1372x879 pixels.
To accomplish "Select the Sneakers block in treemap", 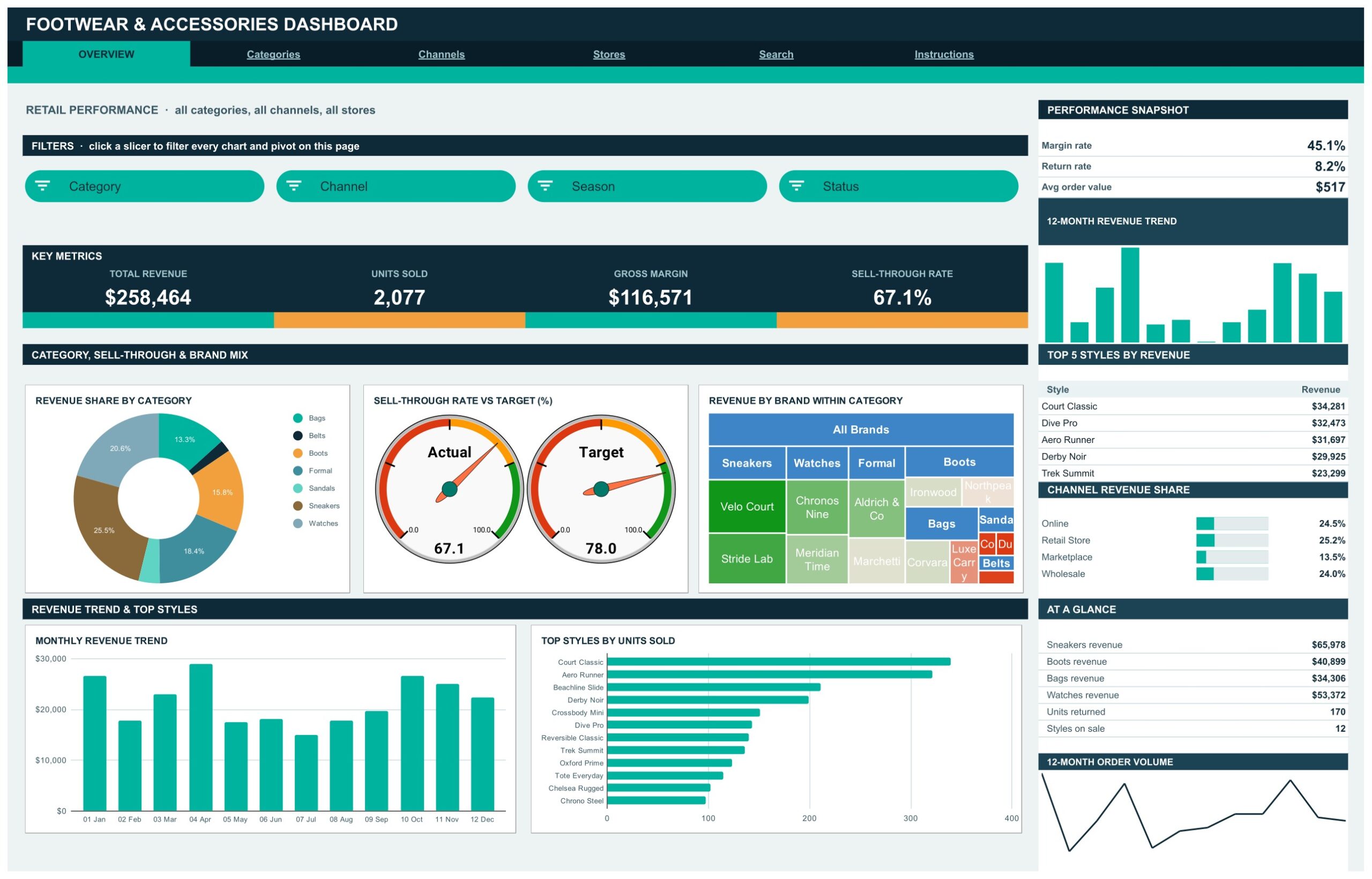I will (747, 463).
